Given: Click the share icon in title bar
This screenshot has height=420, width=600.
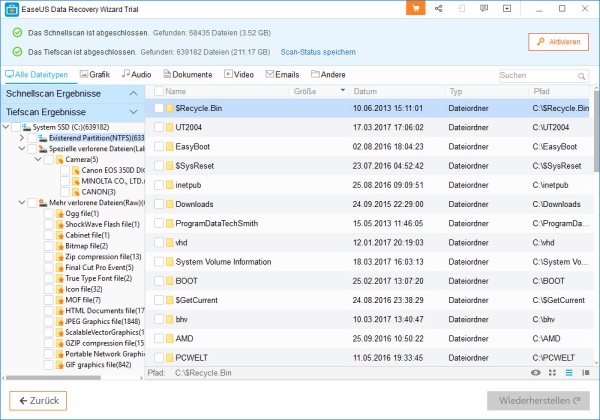Looking at the screenshot, I should point(439,8).
